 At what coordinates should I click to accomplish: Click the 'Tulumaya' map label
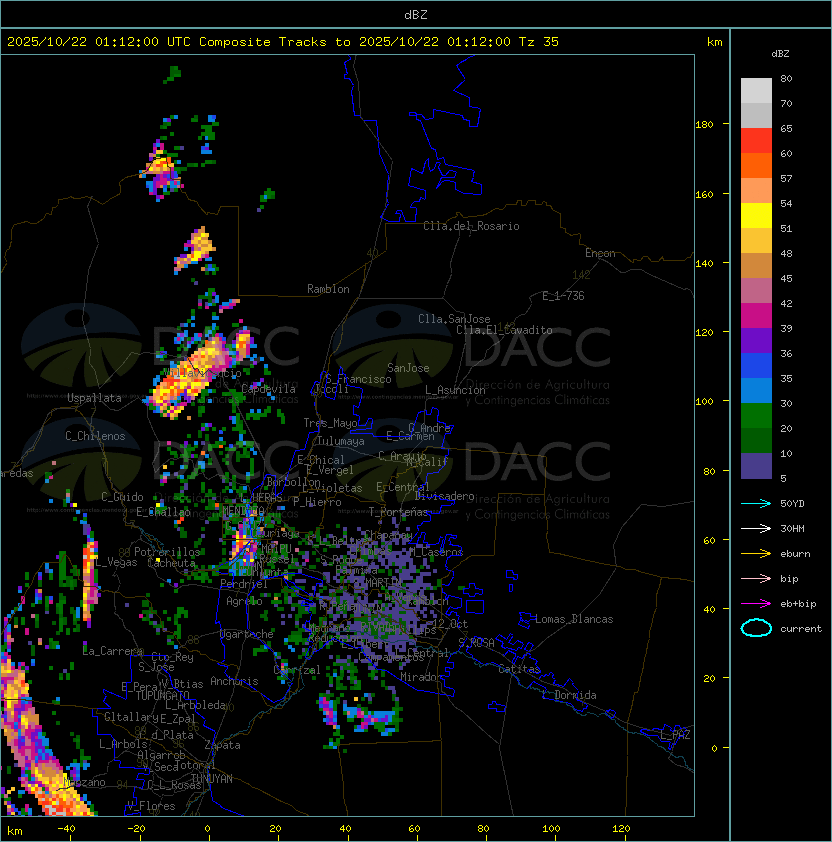(x=341, y=441)
